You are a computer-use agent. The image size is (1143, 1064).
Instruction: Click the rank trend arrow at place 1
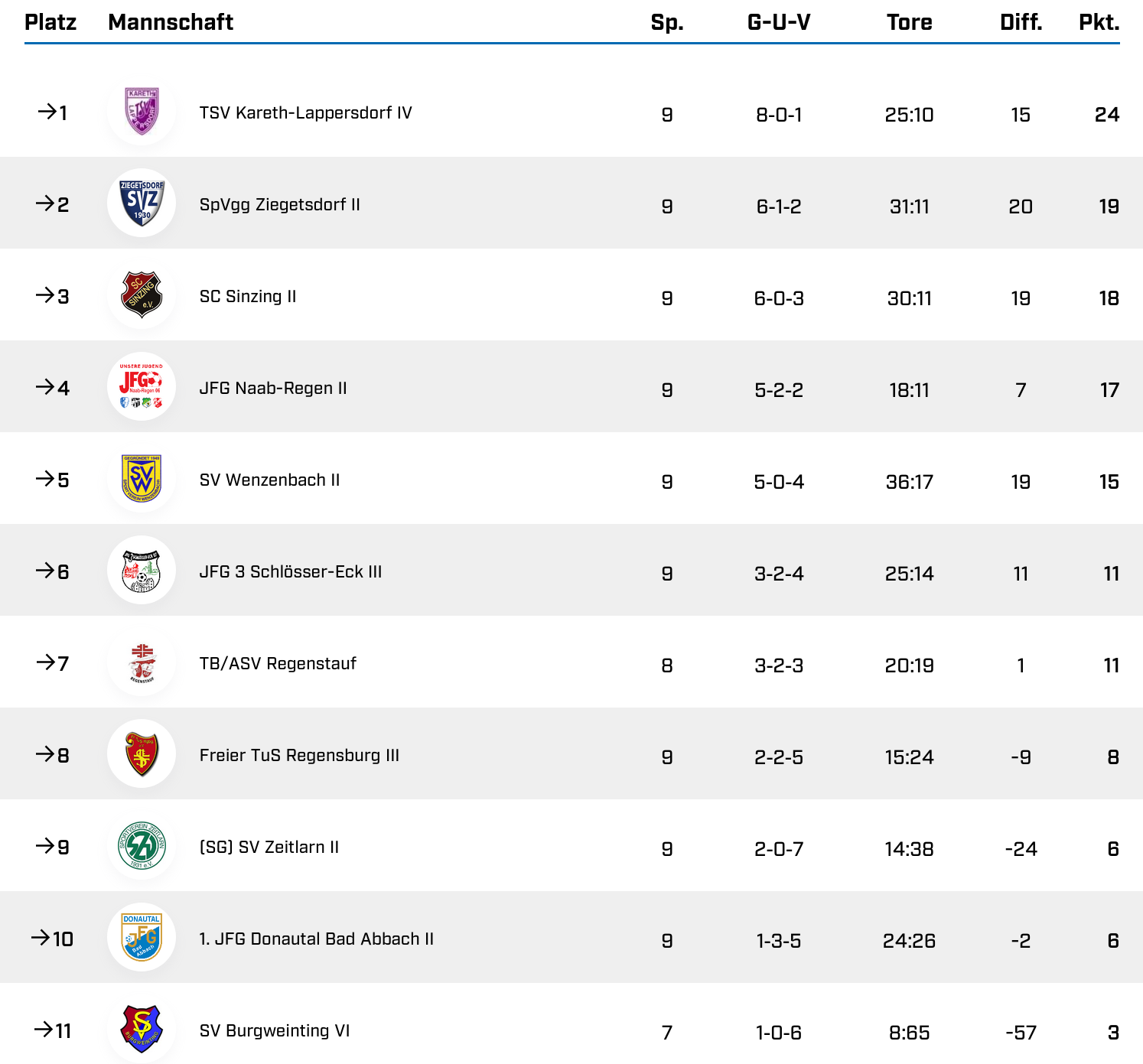click(x=47, y=112)
